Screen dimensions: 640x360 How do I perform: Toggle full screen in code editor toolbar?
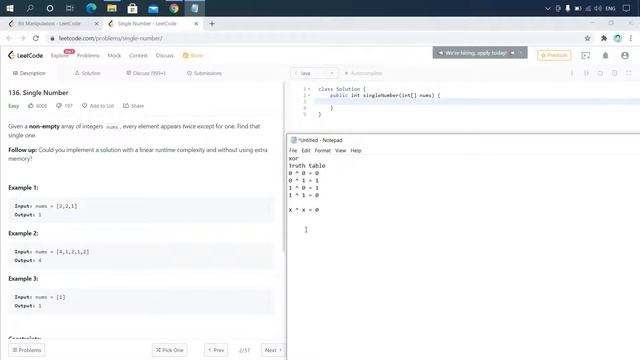[x=629, y=73]
